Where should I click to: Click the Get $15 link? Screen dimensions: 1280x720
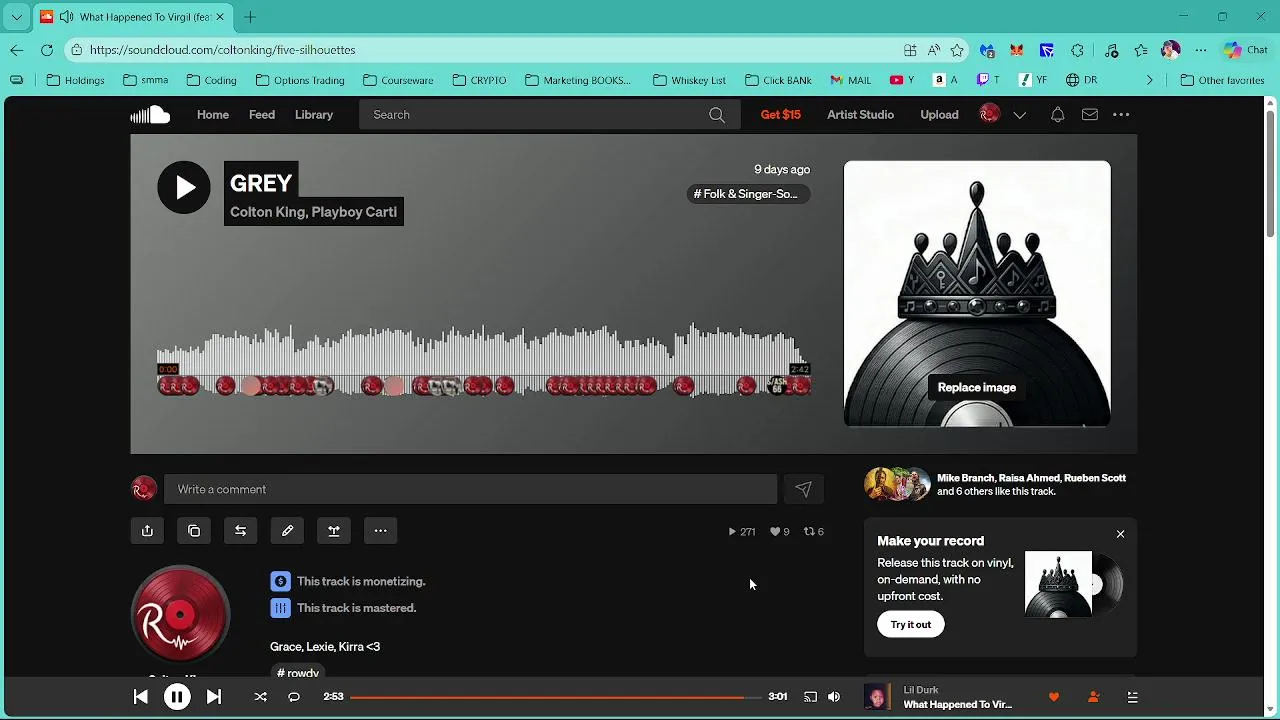pyautogui.click(x=781, y=115)
